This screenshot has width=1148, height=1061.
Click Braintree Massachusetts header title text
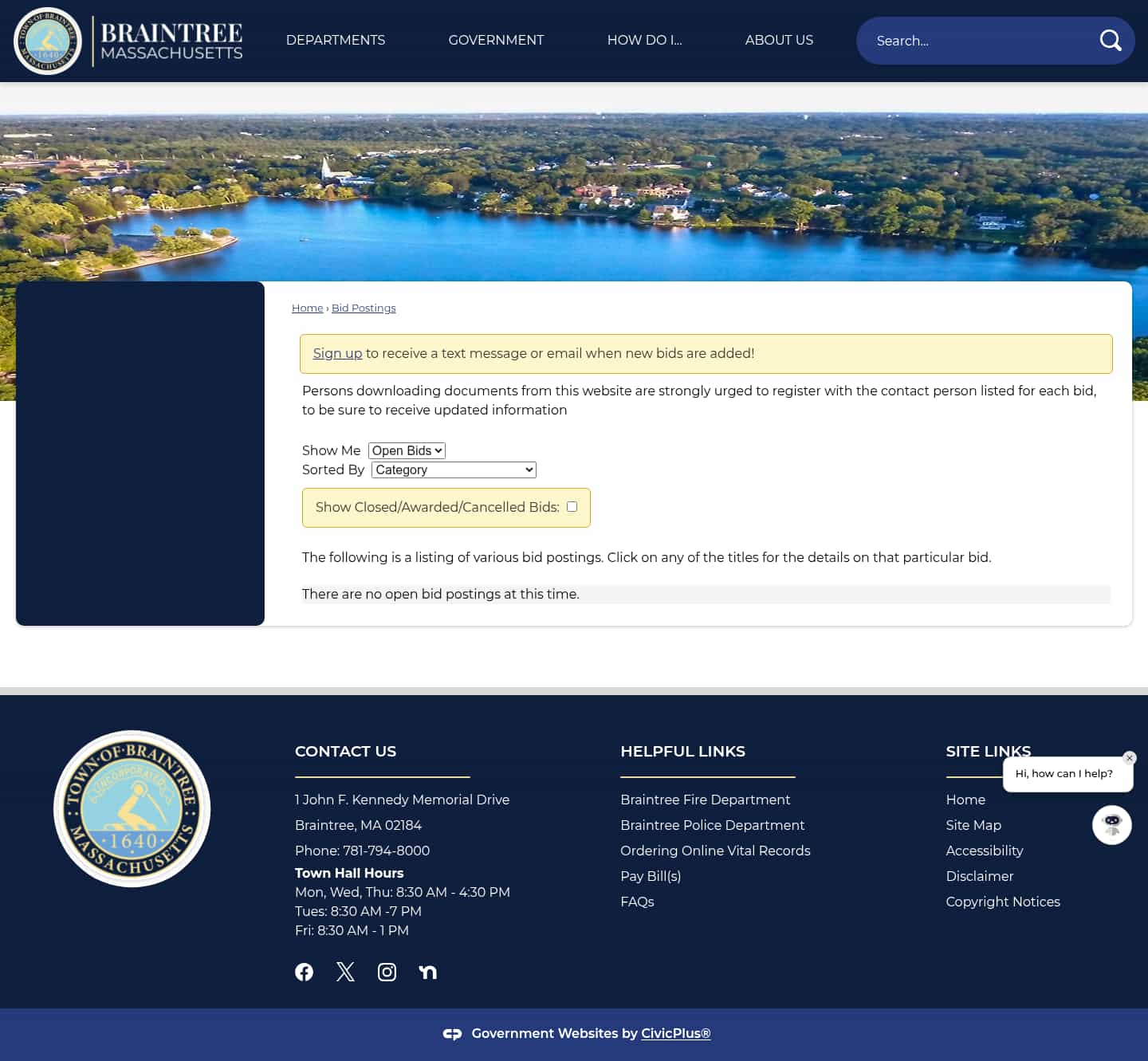[171, 41]
